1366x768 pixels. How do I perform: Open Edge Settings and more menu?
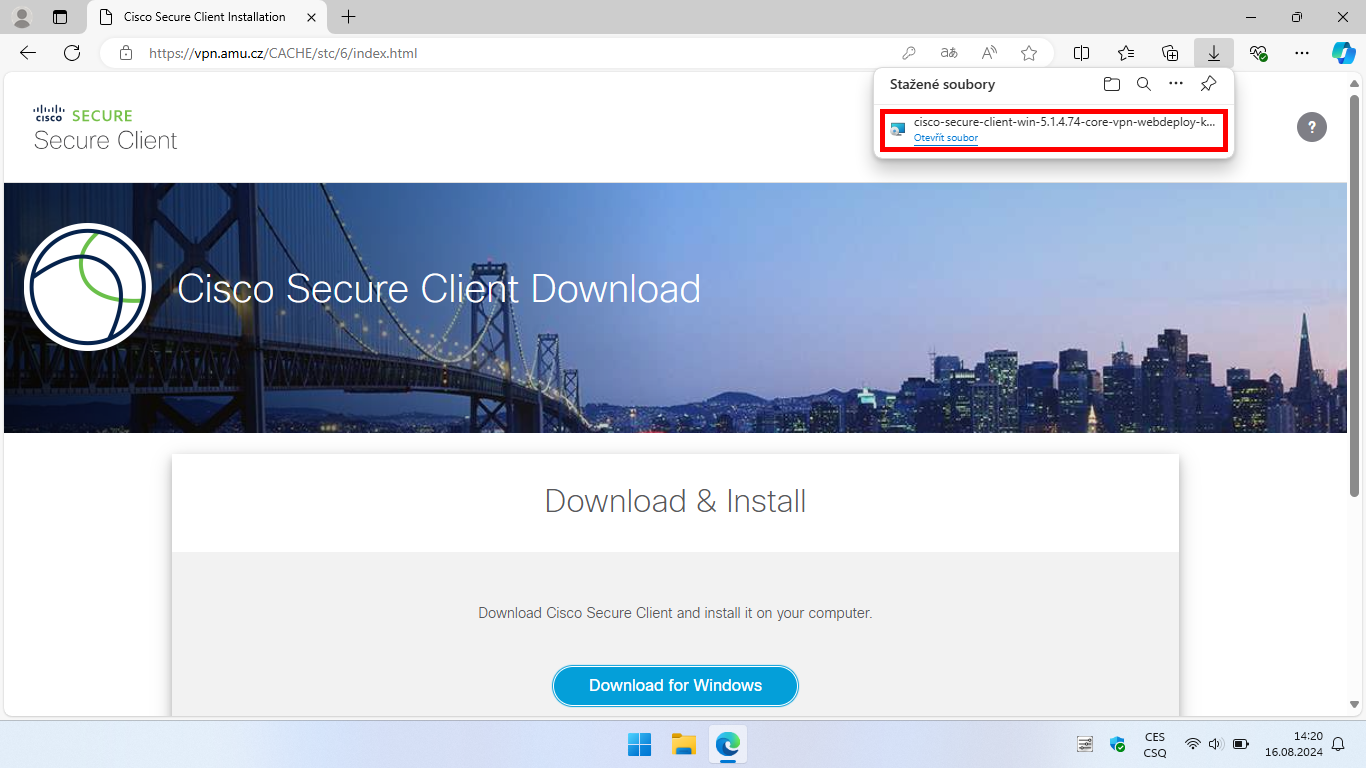click(1301, 53)
